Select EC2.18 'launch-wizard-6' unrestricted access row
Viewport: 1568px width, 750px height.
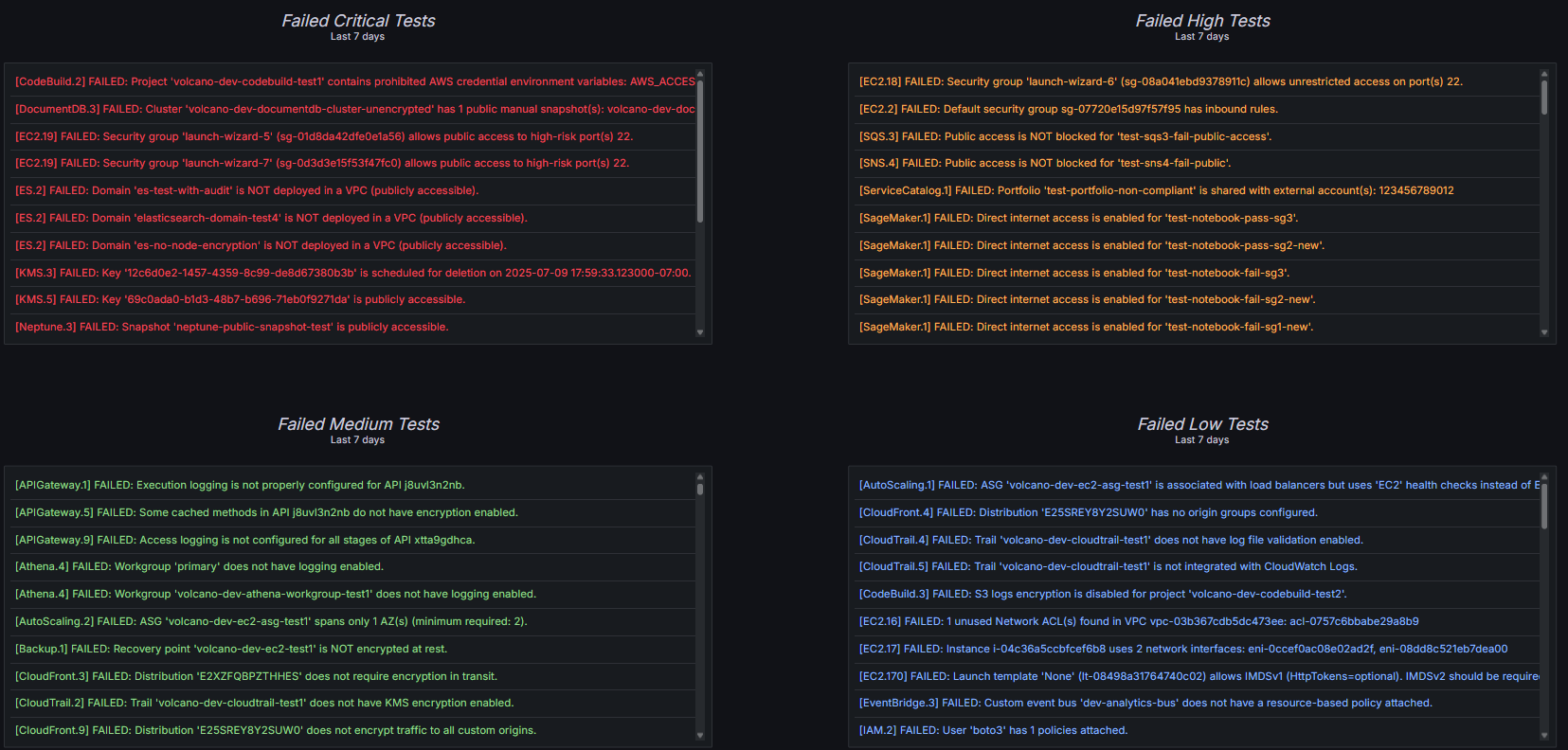[x=1195, y=82]
